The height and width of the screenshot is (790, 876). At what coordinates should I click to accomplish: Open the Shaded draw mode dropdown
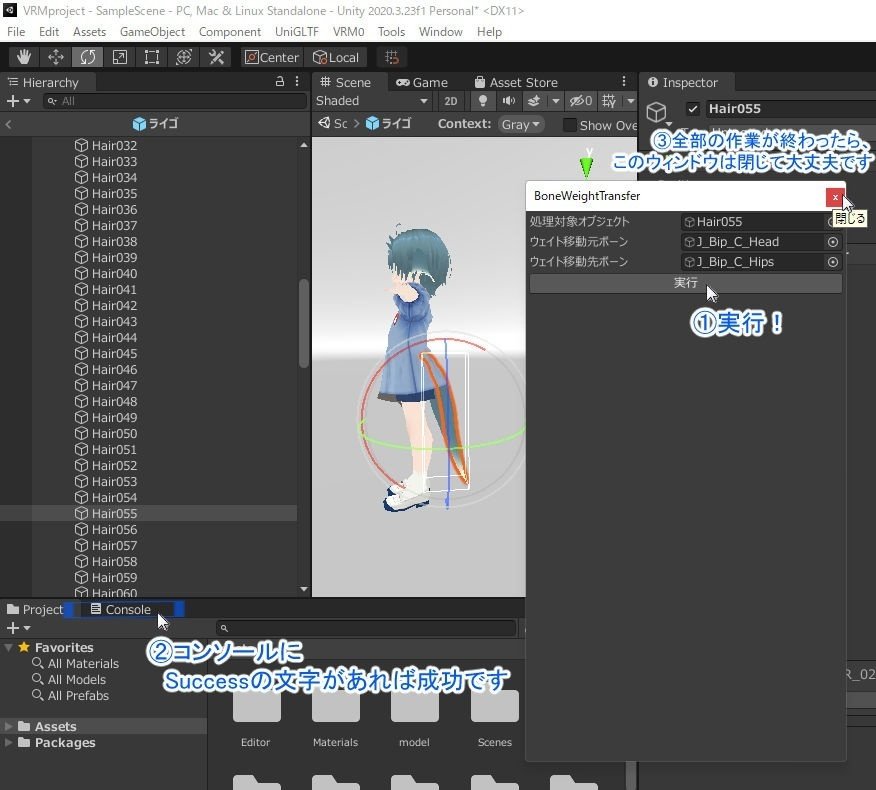(x=372, y=101)
